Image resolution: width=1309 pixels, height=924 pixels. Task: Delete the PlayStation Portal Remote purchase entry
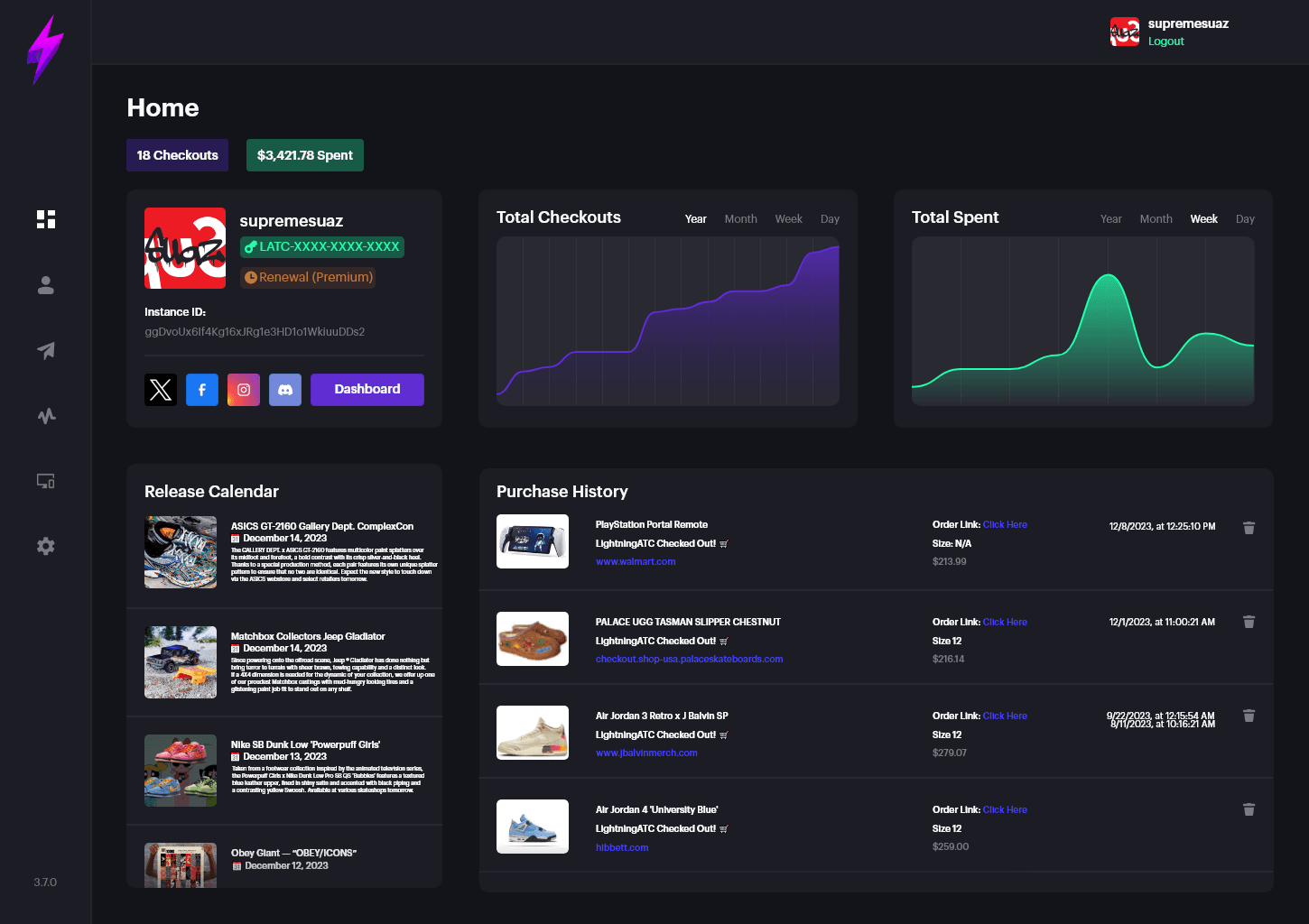[1249, 528]
